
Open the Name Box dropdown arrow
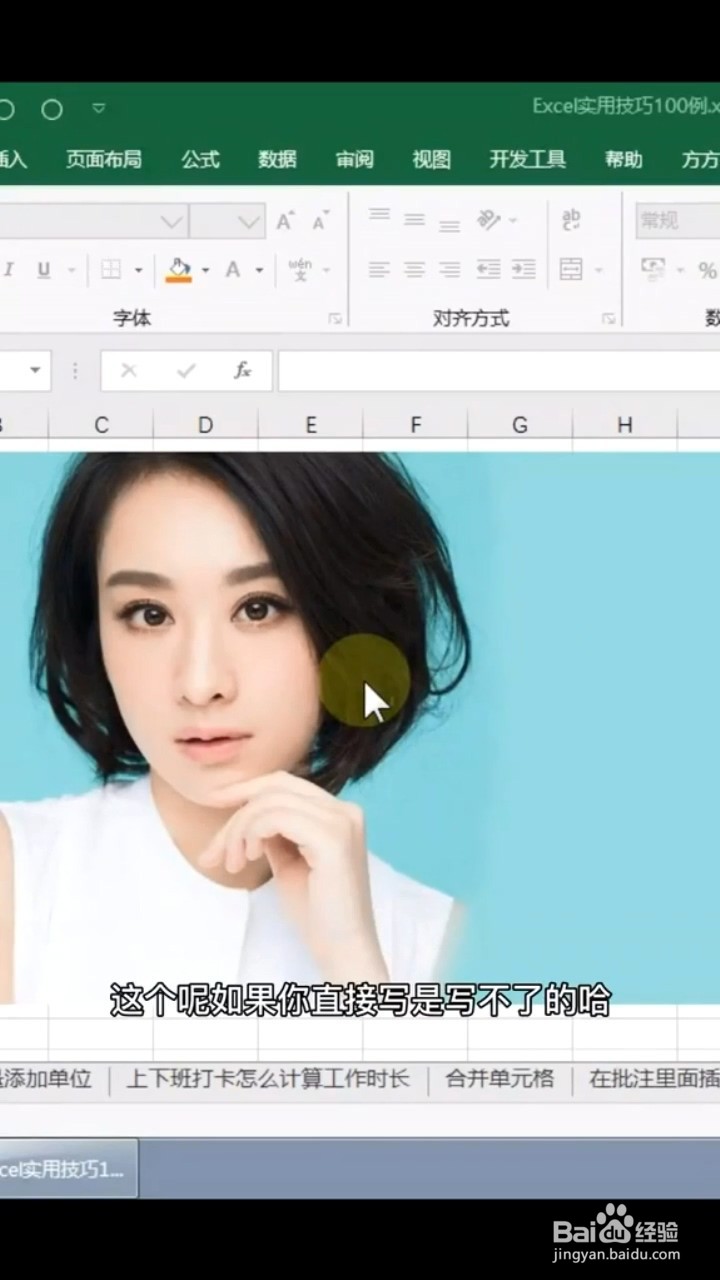(35, 371)
